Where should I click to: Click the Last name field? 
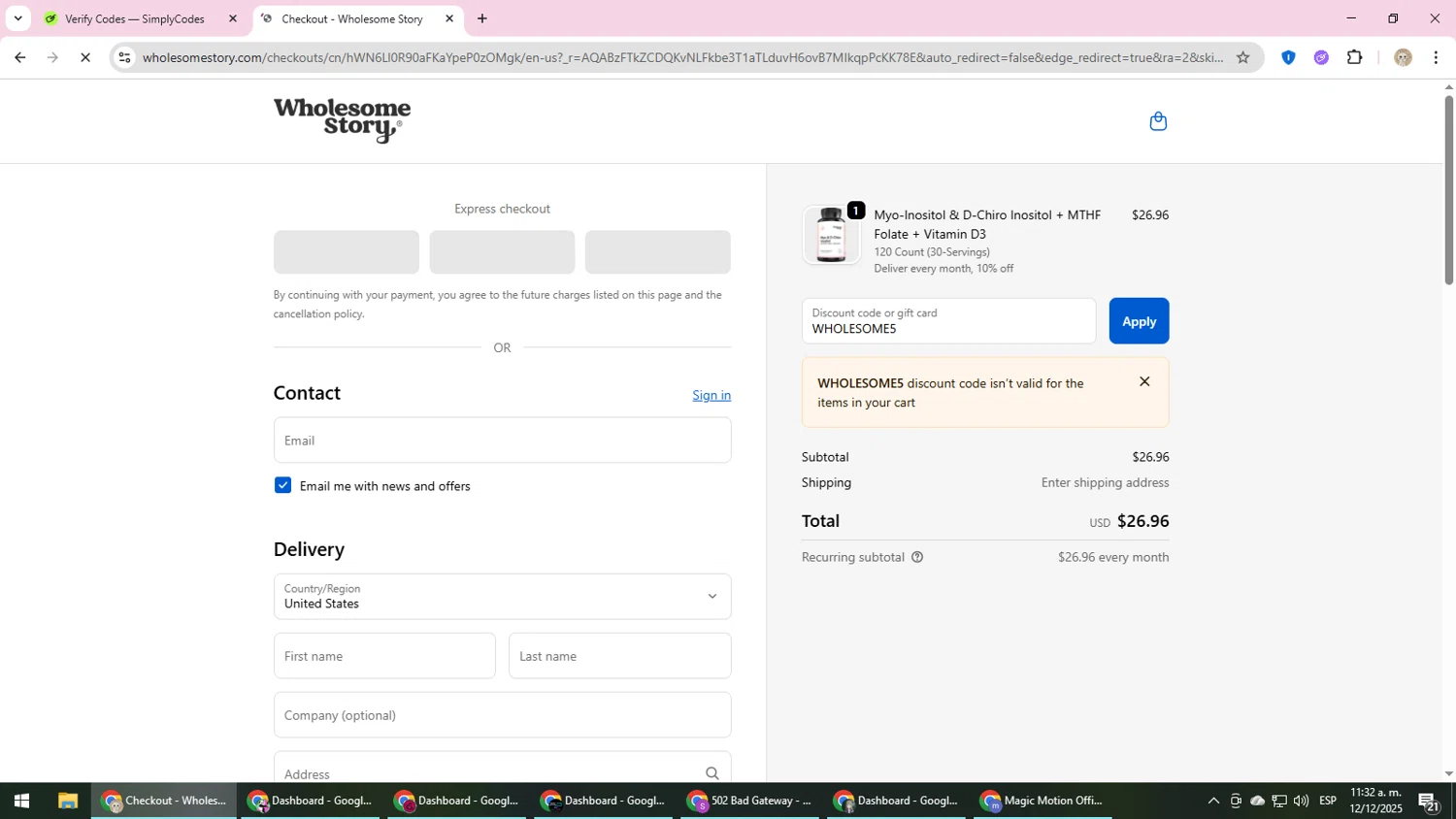tap(619, 656)
